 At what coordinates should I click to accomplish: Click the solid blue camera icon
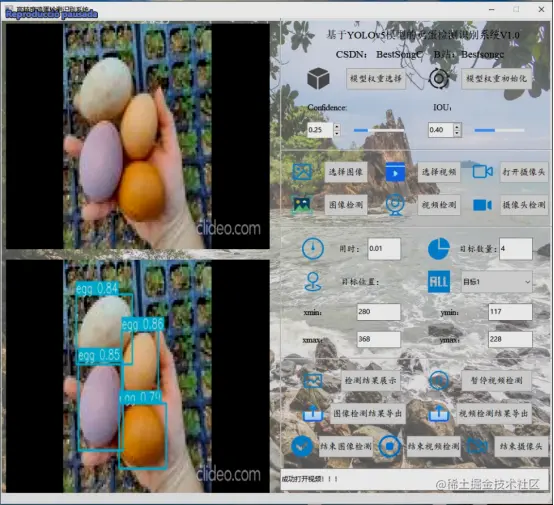click(483, 205)
